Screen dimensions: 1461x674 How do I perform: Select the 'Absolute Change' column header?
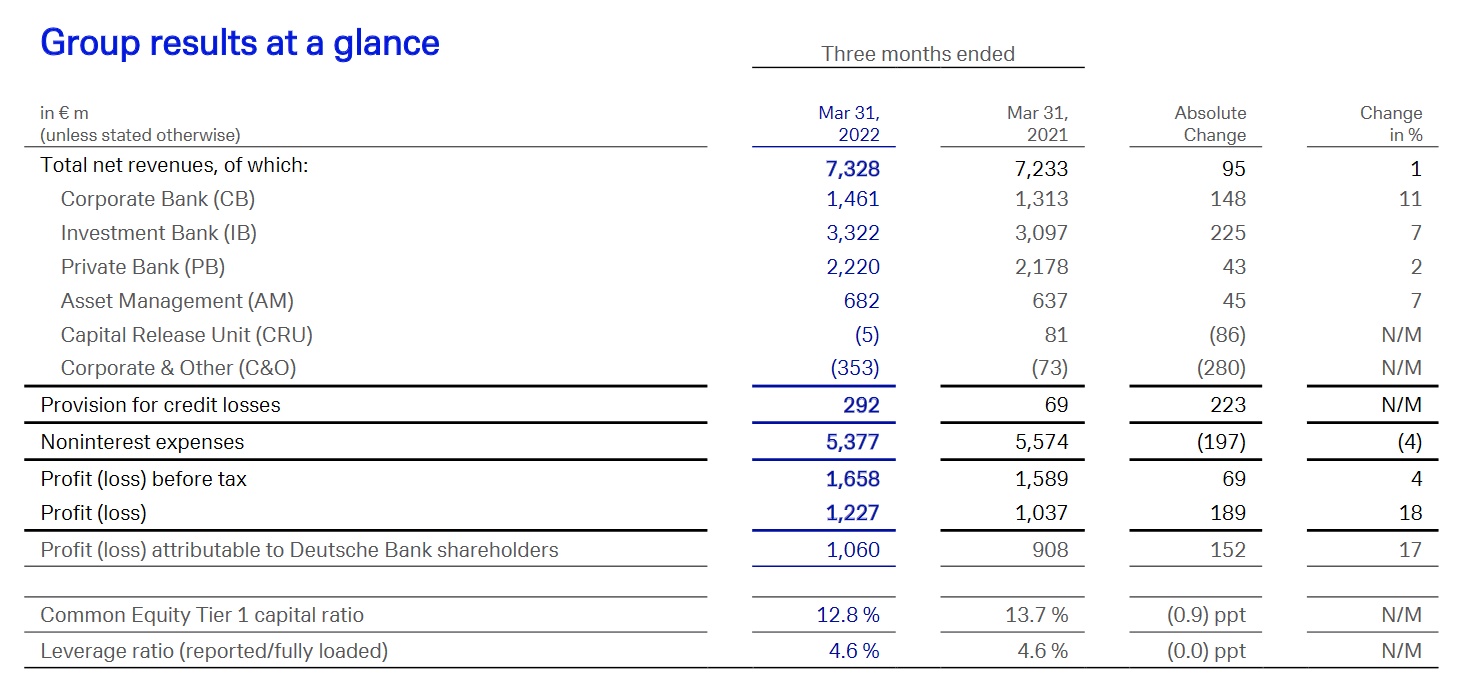1210,124
